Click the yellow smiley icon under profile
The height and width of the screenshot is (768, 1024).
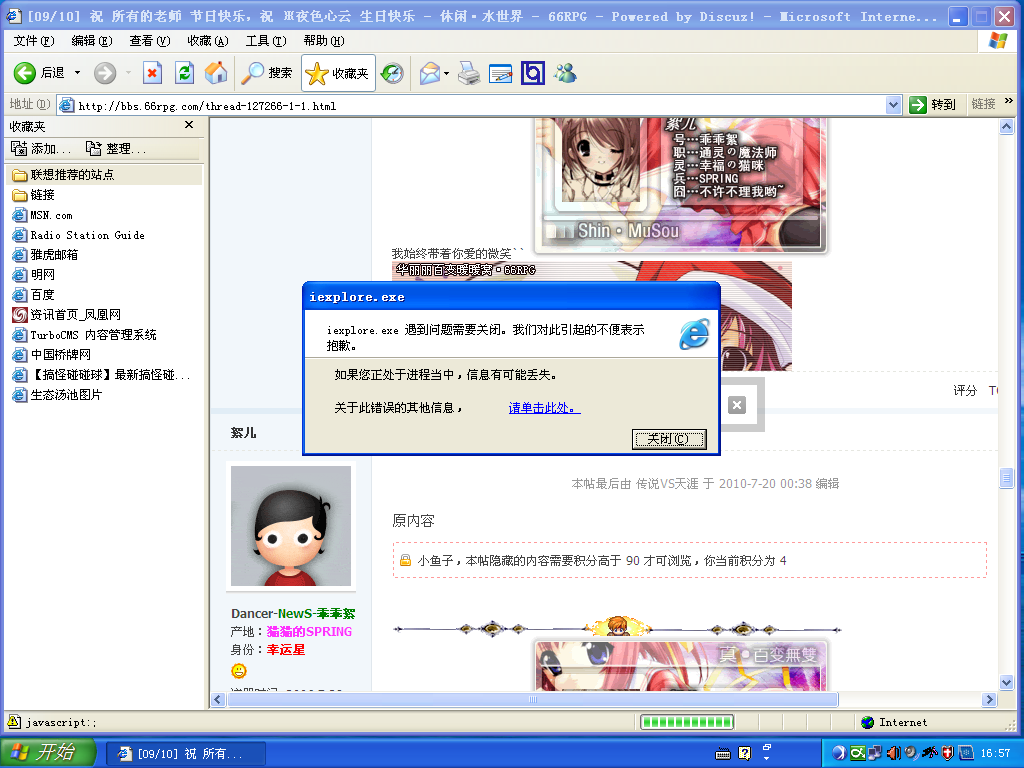(x=239, y=671)
